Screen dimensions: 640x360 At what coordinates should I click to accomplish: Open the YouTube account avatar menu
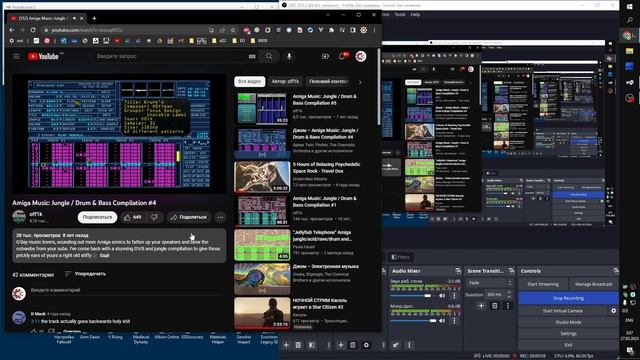click(360, 56)
